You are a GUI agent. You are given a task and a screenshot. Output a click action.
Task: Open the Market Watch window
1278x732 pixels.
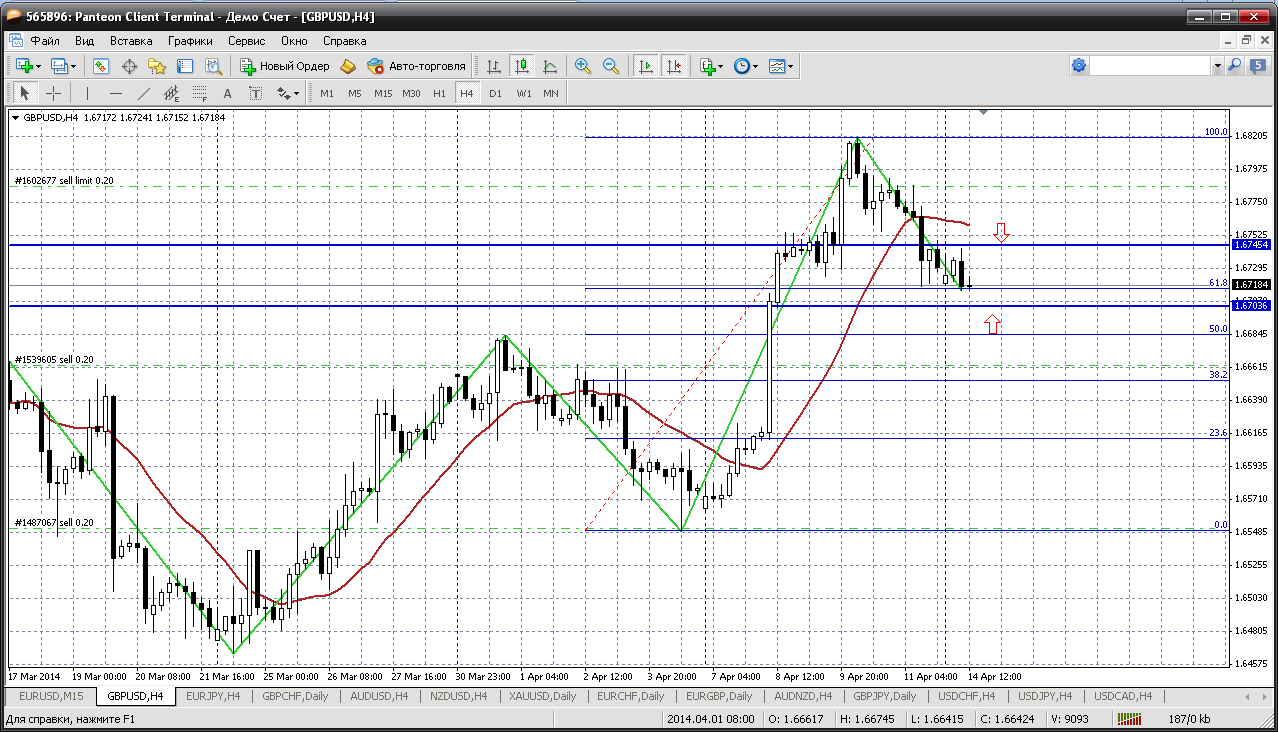point(101,66)
